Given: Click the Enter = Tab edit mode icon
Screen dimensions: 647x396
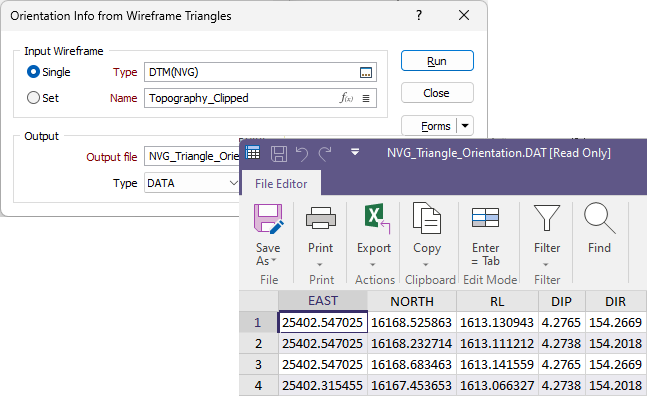Looking at the screenshot, I should pyautogui.click(x=485, y=217).
